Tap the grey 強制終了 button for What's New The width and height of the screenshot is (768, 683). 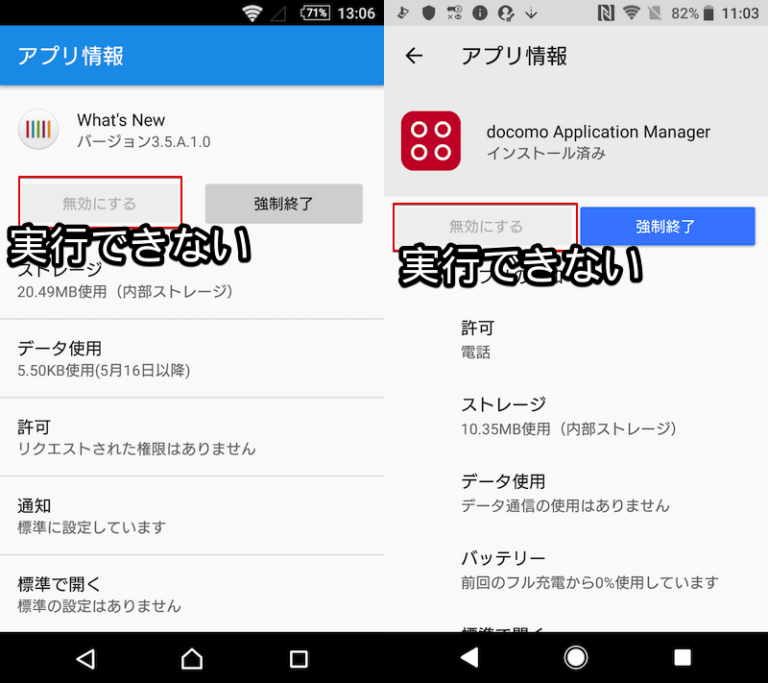coord(284,203)
